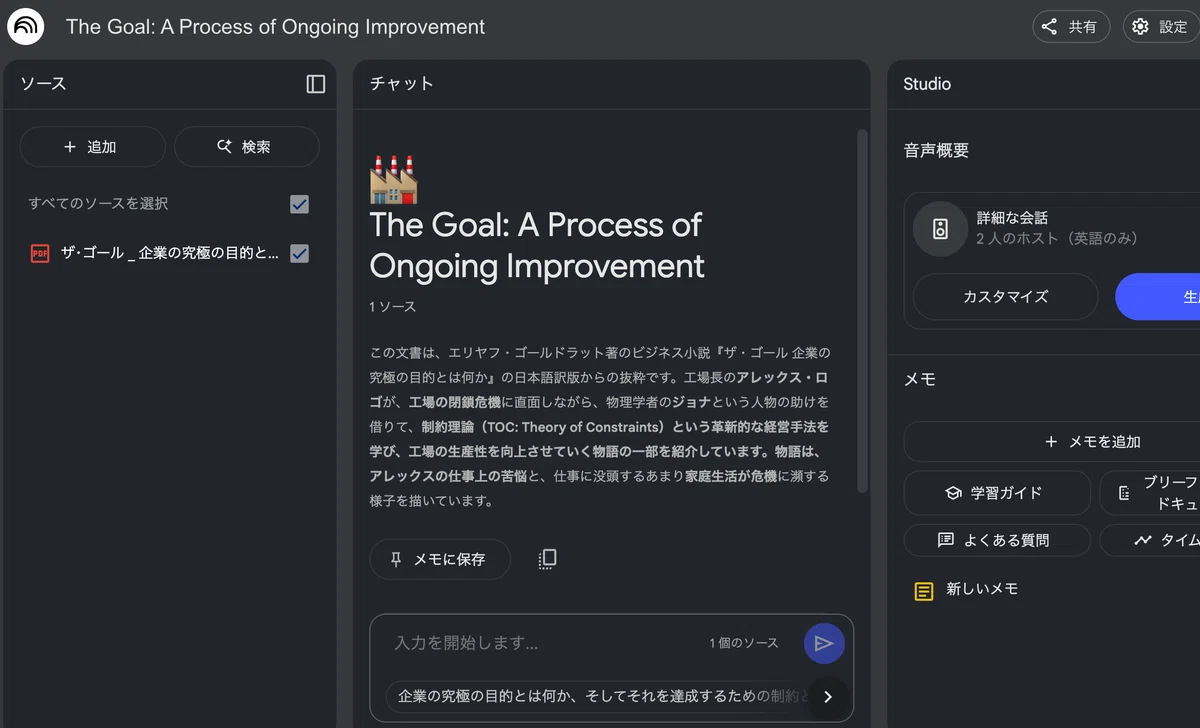Screen dimensions: 1200x728
Task: Click メモに保存 save to note button
Action: point(440,560)
